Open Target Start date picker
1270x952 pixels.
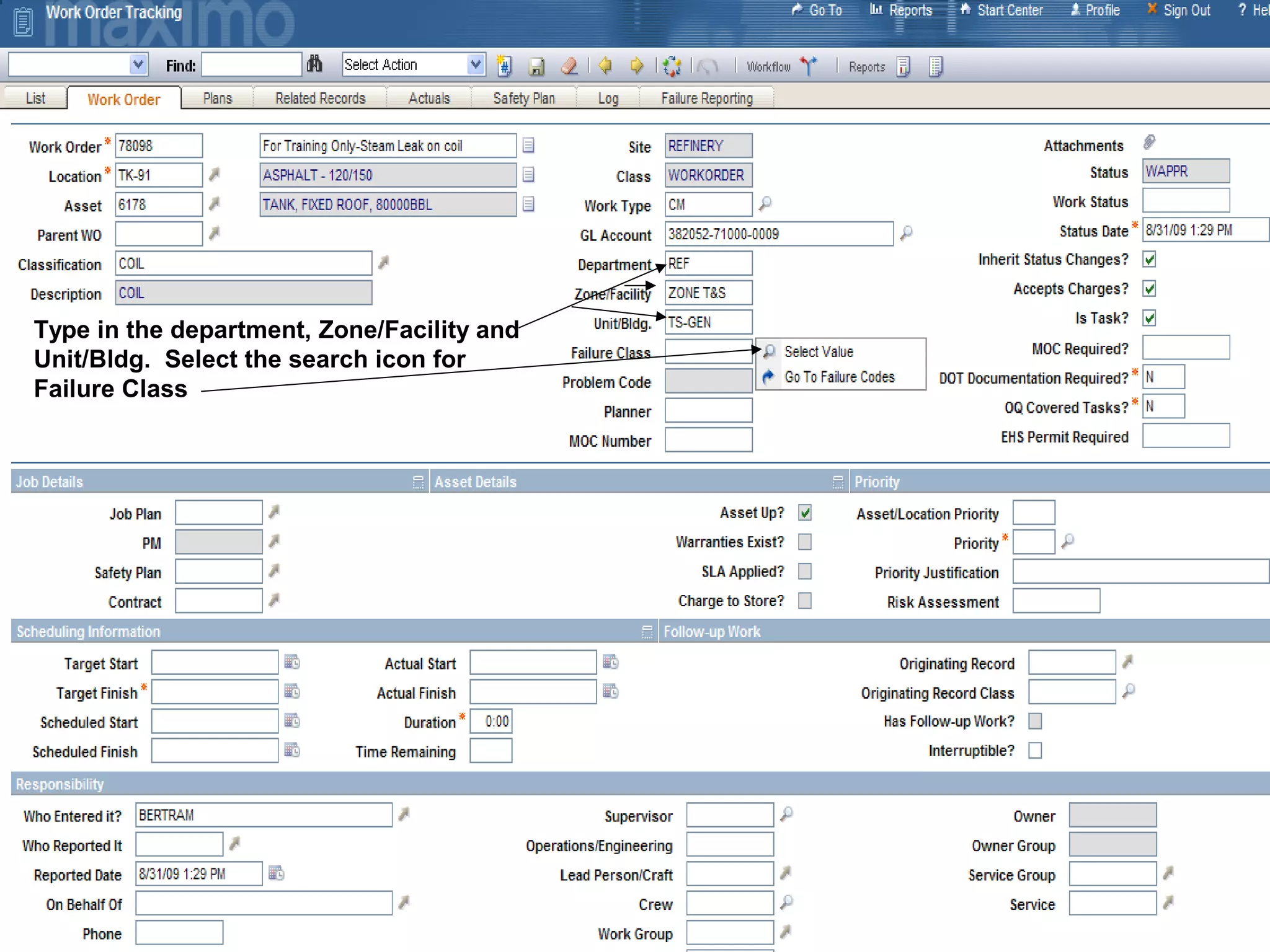point(292,661)
